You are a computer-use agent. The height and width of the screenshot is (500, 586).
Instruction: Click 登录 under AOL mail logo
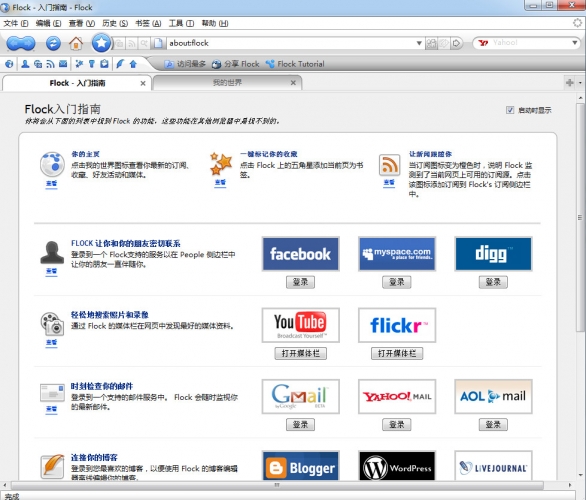493,425
